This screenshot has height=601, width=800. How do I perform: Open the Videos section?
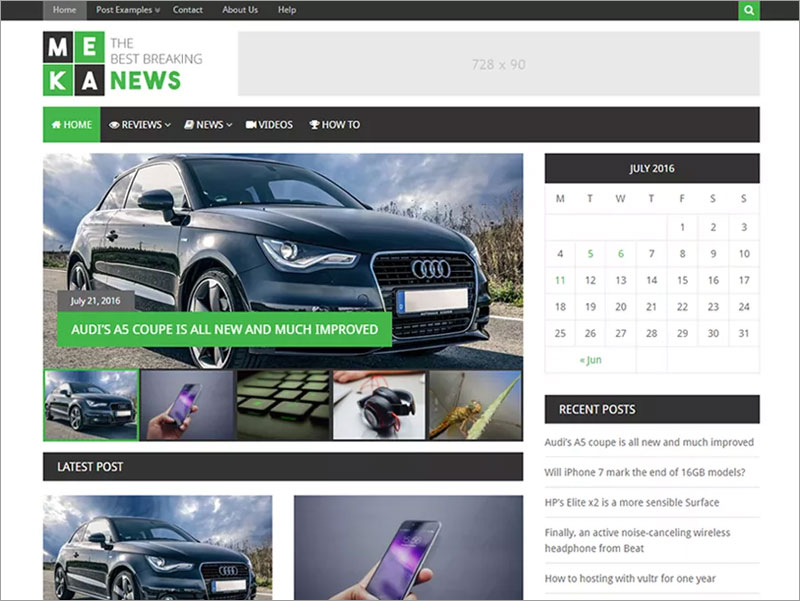point(269,125)
